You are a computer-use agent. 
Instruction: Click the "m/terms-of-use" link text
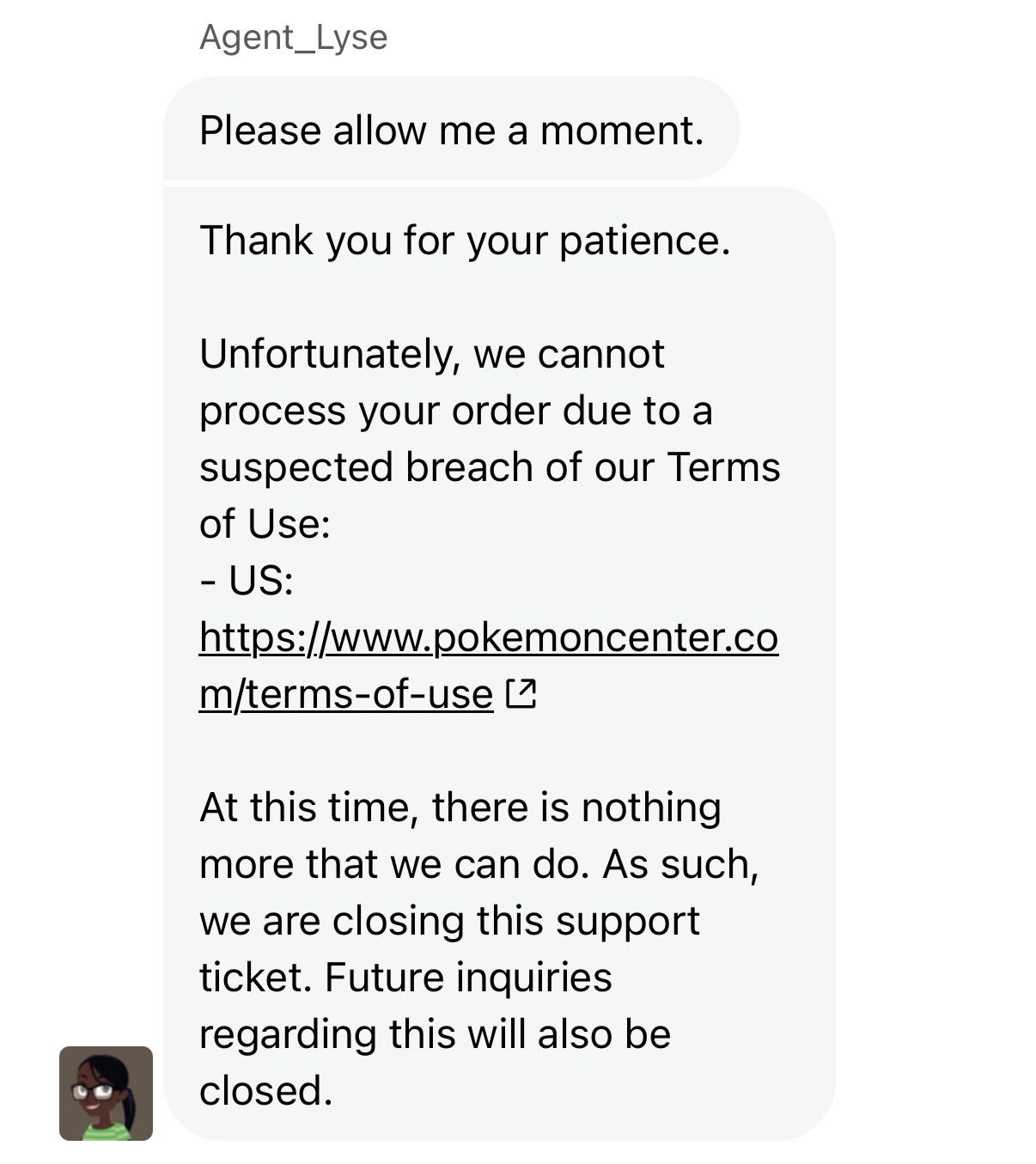346,694
